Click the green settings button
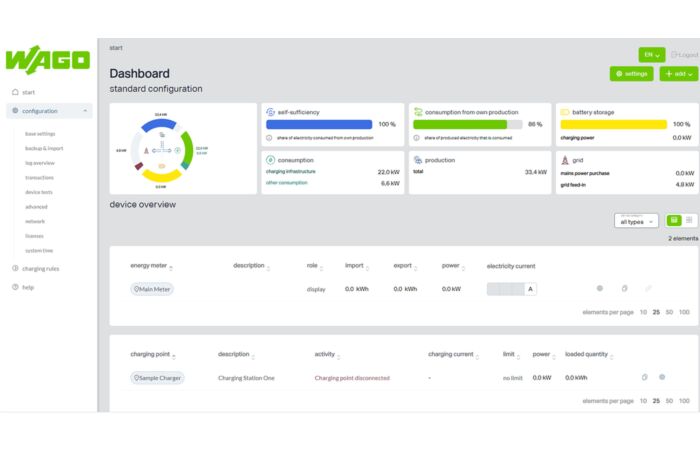The width and height of the screenshot is (700, 450). pyautogui.click(x=631, y=74)
